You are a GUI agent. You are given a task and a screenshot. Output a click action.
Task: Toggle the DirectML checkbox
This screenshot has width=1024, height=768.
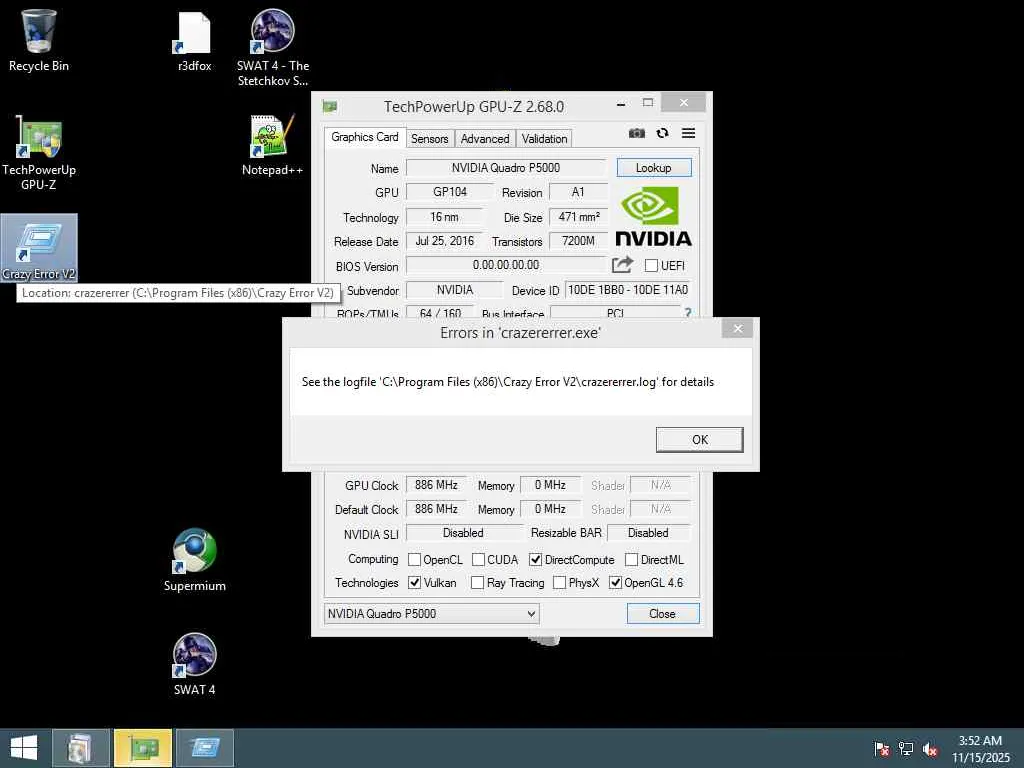tap(632, 560)
